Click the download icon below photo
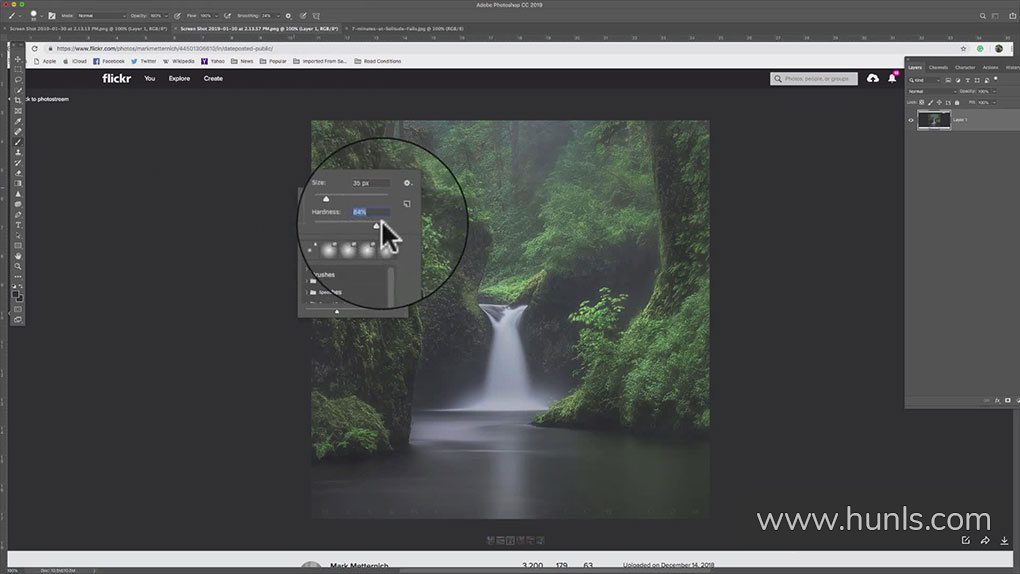Image resolution: width=1020 pixels, height=574 pixels. [1004, 540]
